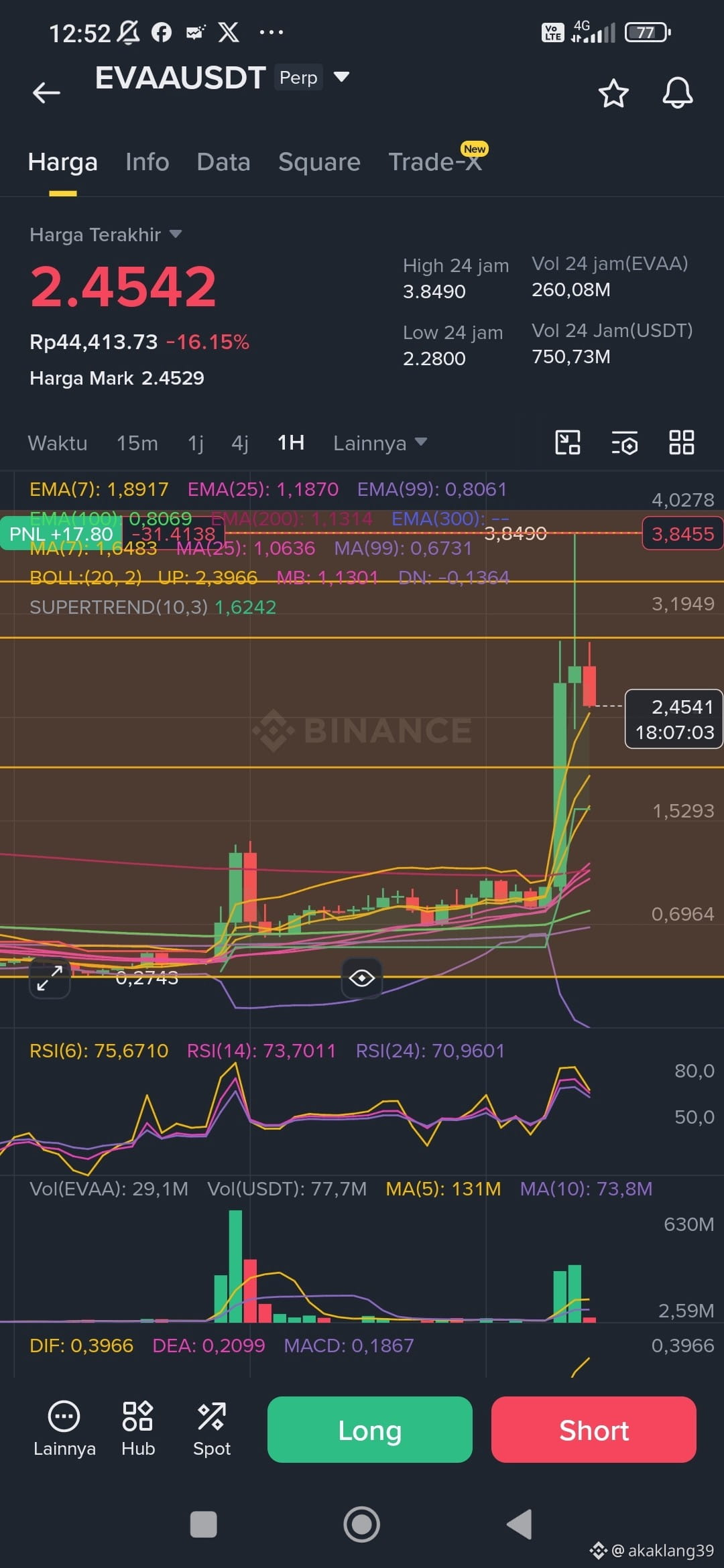The image size is (724, 1568).
Task: Tap Vol 24 Jam(USDT) 750,73M
Action: pyautogui.click(x=571, y=356)
